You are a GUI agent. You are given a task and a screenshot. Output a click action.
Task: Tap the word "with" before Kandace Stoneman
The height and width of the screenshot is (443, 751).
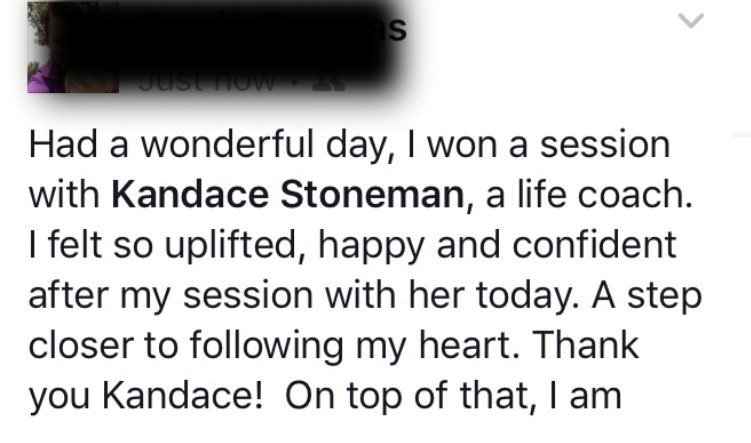pos(64,194)
